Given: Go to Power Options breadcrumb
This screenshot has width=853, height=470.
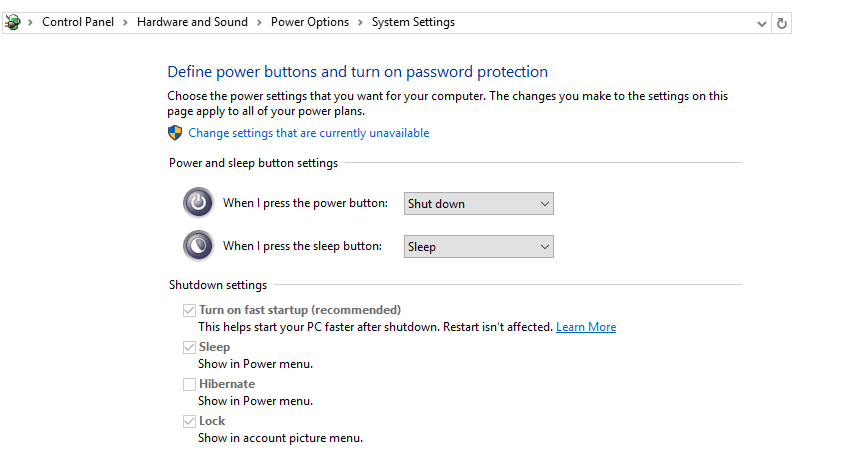Looking at the screenshot, I should tap(310, 22).
